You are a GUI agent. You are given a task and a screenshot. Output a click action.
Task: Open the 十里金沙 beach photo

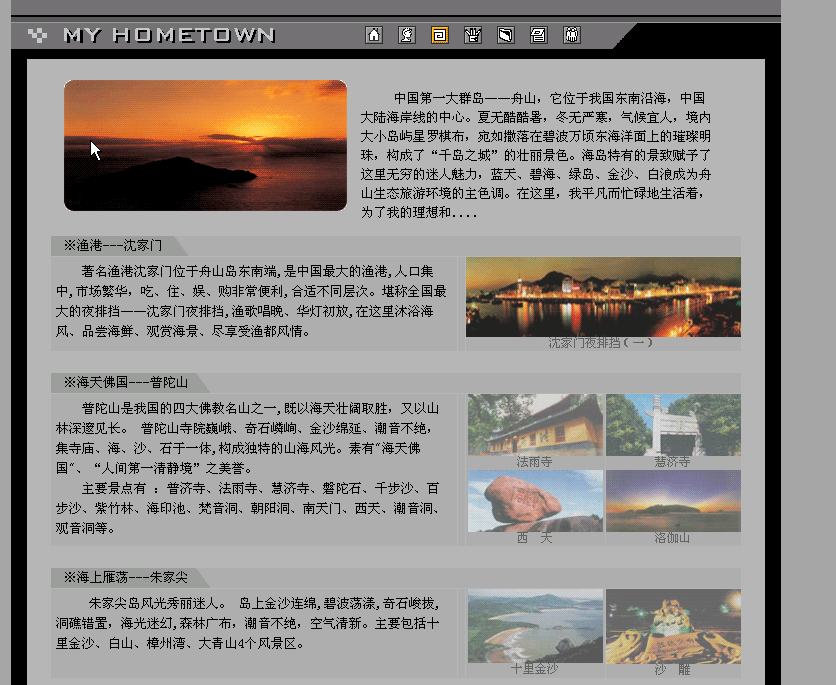click(535, 625)
